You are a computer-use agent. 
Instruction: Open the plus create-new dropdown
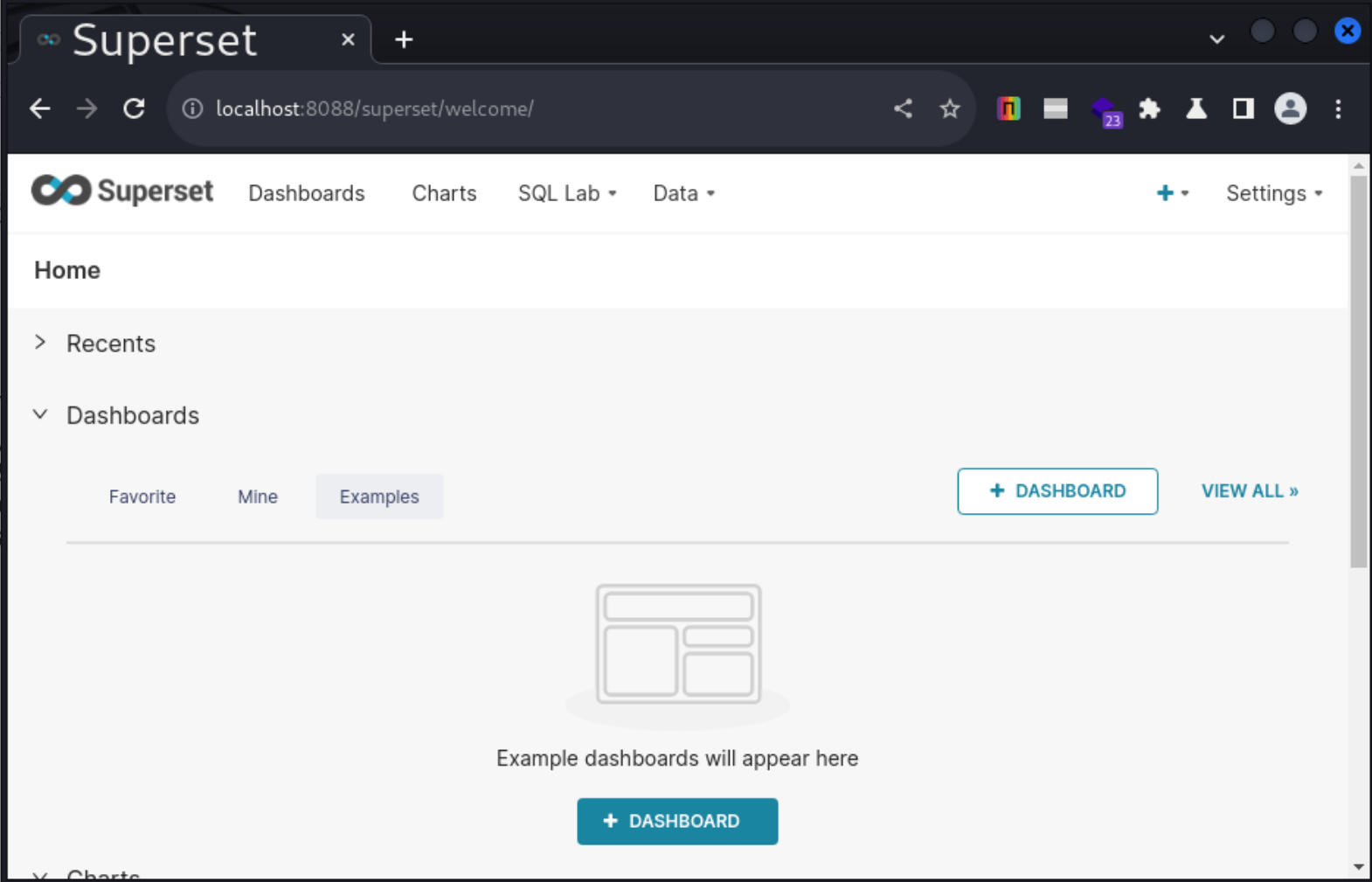(x=1171, y=193)
